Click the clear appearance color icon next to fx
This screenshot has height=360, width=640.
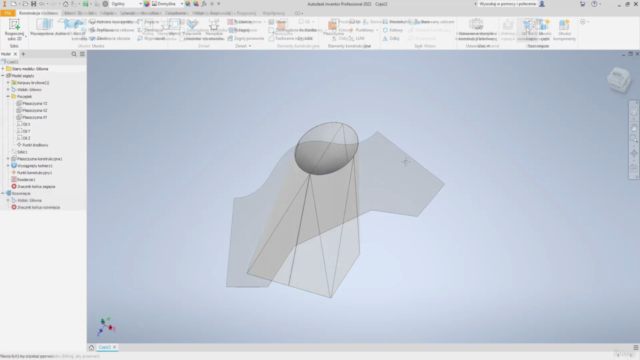click(x=196, y=4)
